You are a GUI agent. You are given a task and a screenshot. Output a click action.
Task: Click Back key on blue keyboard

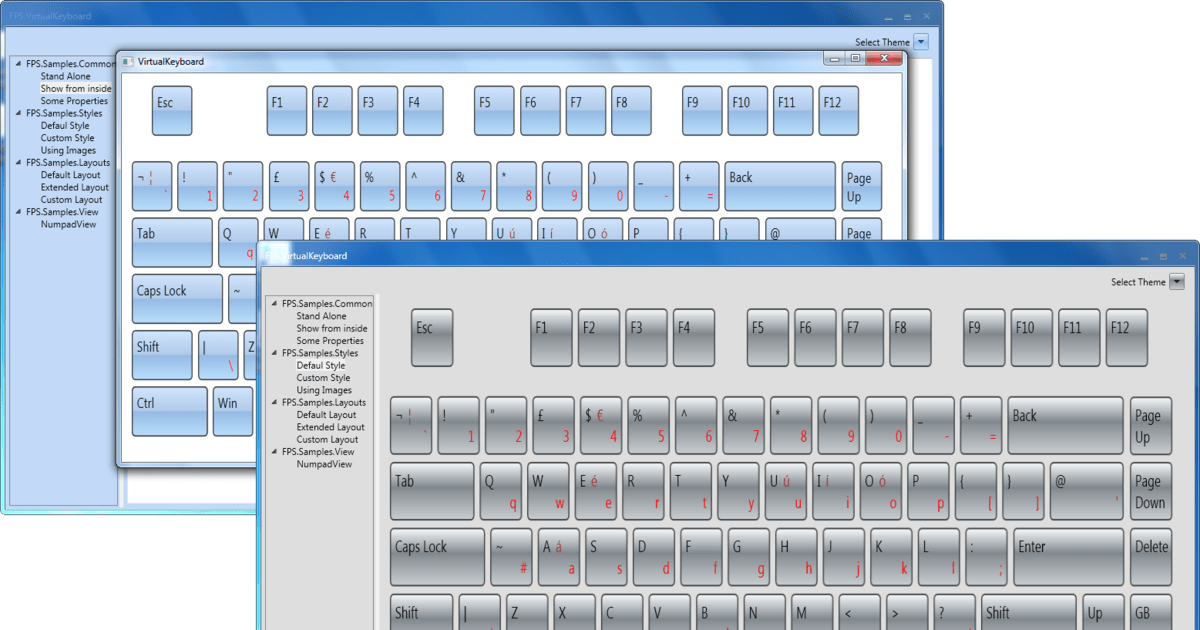(x=780, y=186)
